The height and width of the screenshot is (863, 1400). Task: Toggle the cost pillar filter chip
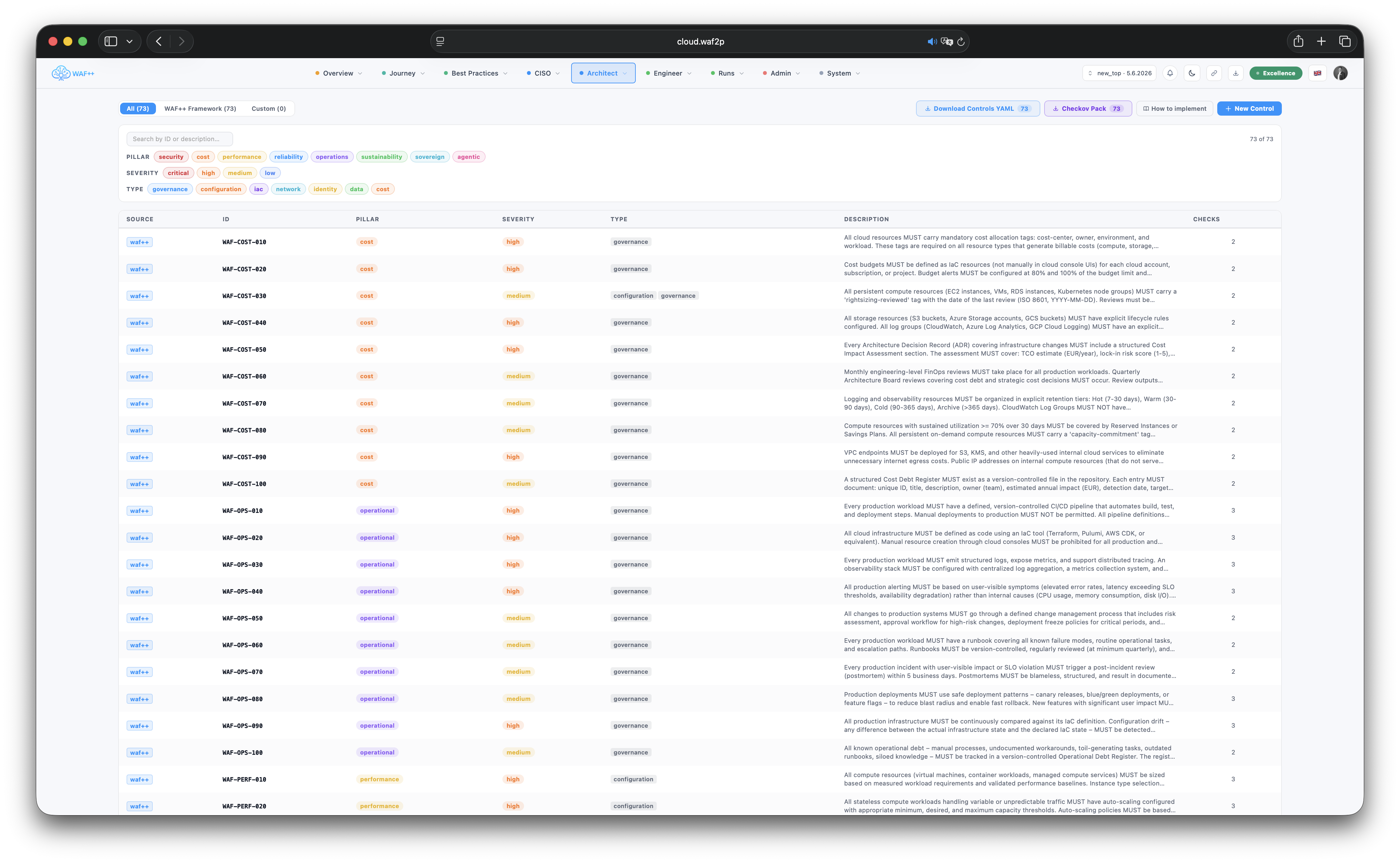pos(203,157)
